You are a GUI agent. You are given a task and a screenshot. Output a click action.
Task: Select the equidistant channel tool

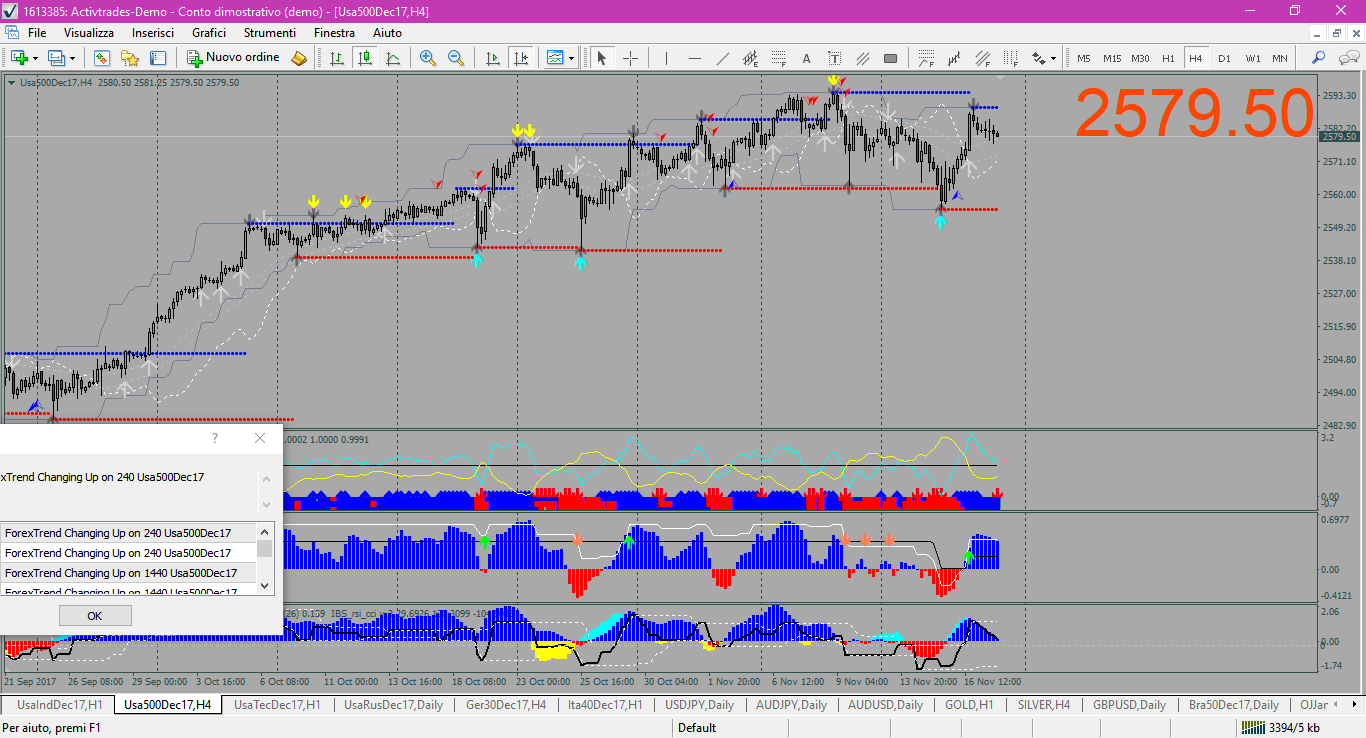click(x=751, y=58)
